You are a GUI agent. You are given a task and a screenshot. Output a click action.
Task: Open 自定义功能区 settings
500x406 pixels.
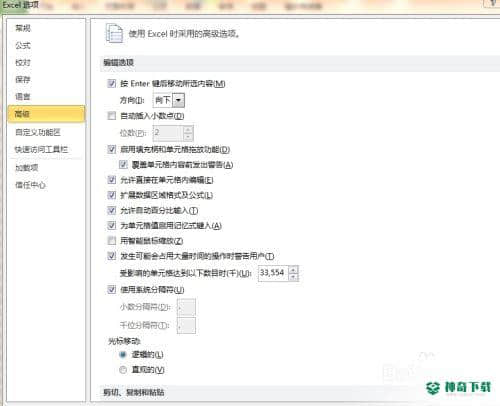38,132
